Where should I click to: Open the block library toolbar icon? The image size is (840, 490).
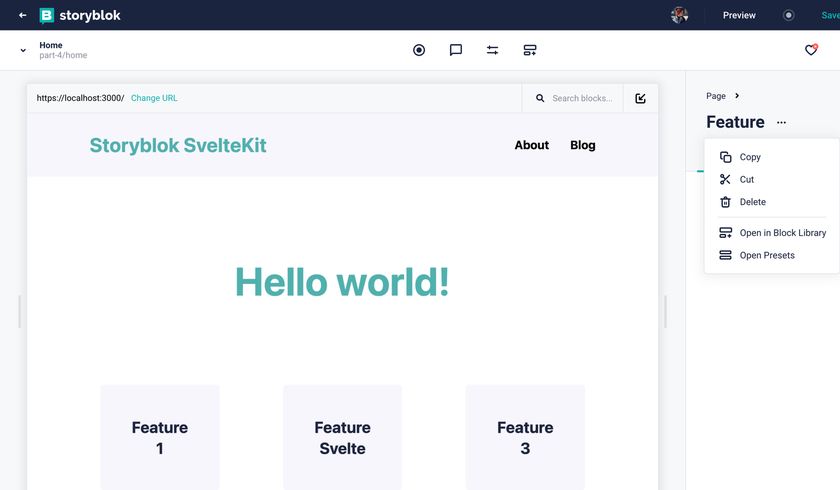pos(530,50)
